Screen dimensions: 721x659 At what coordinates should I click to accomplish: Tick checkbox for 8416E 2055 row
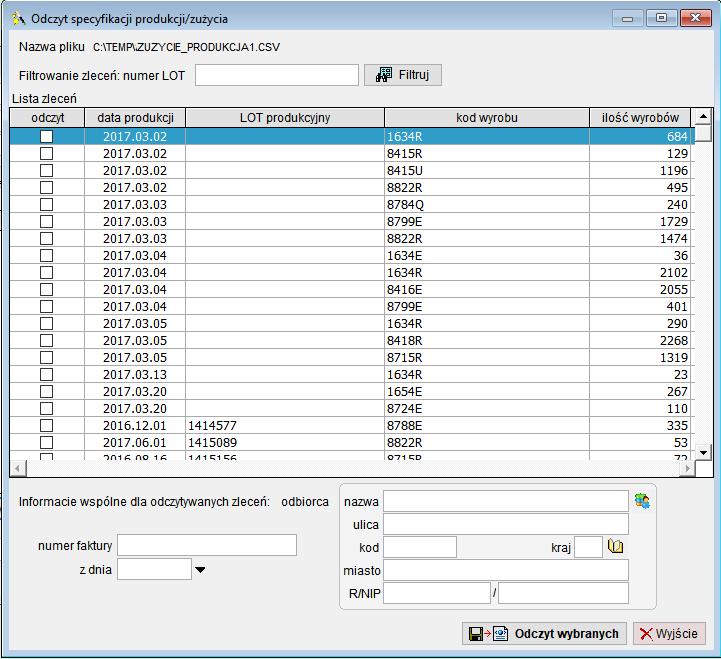(x=46, y=290)
